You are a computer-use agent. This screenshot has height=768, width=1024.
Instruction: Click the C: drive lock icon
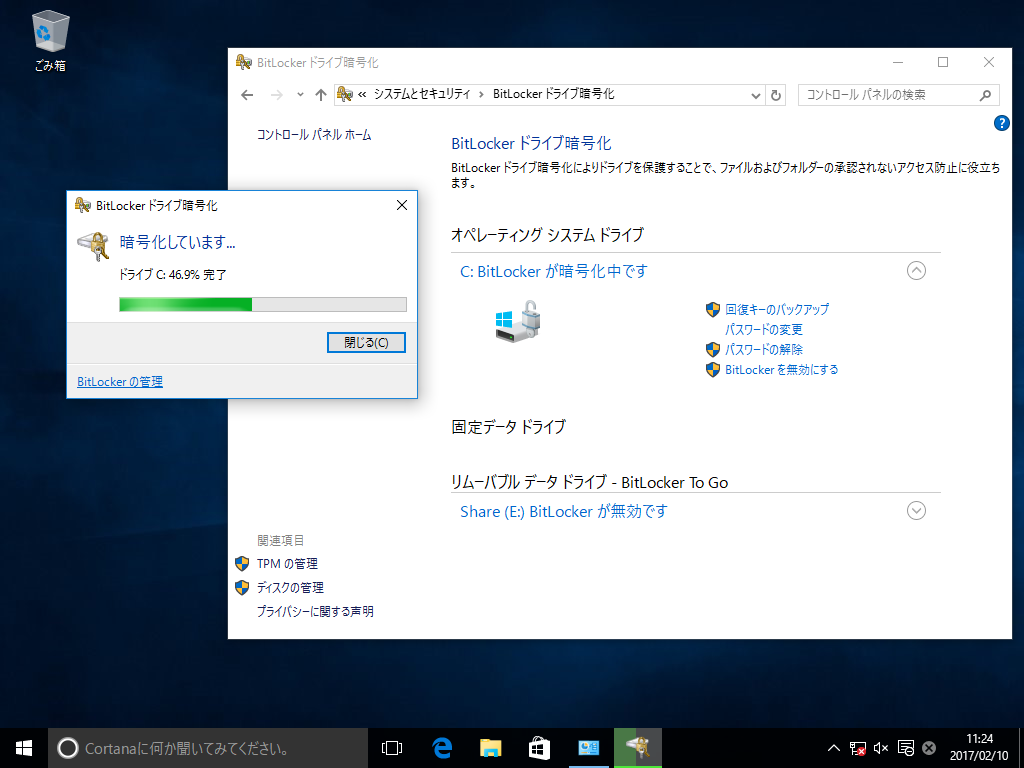(x=518, y=321)
